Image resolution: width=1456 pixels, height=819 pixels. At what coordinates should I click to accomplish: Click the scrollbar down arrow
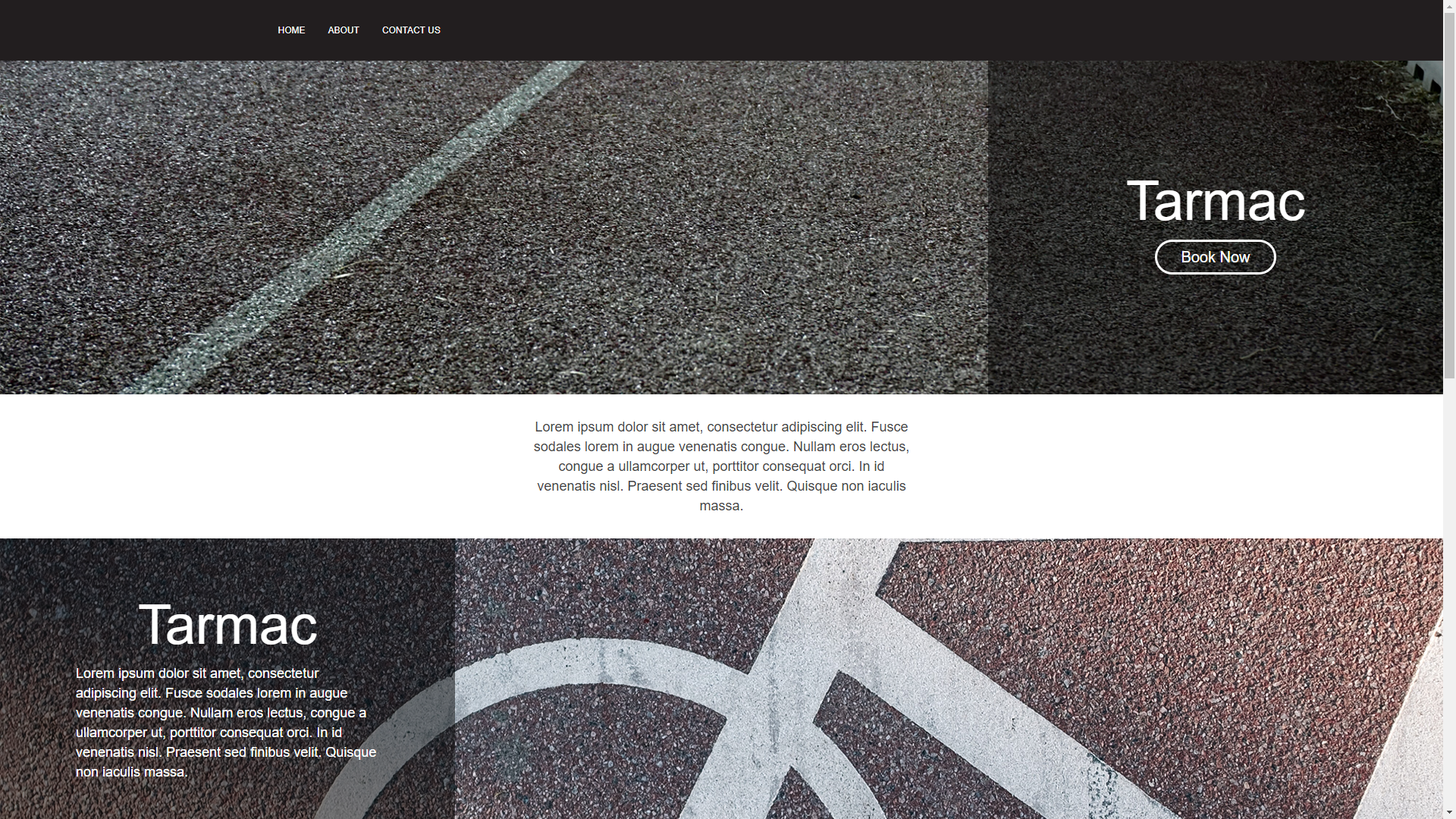(x=1449, y=813)
